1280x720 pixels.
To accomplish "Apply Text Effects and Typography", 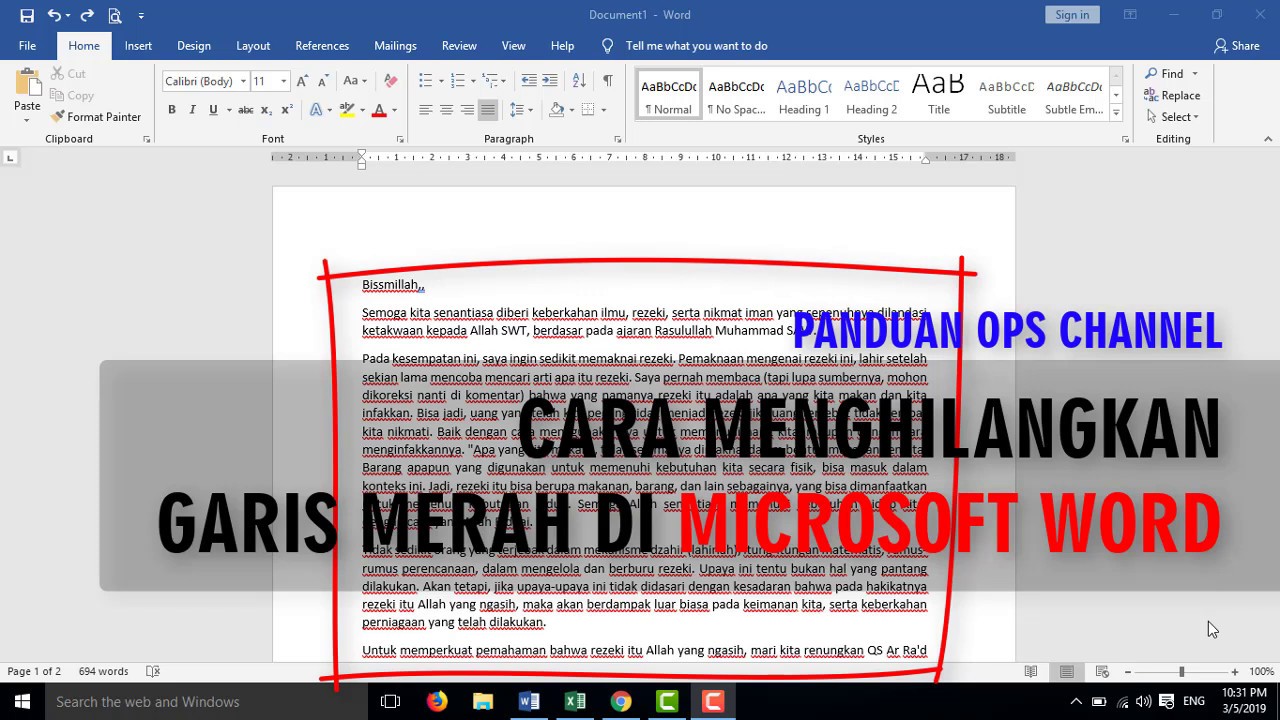I will pos(316,110).
